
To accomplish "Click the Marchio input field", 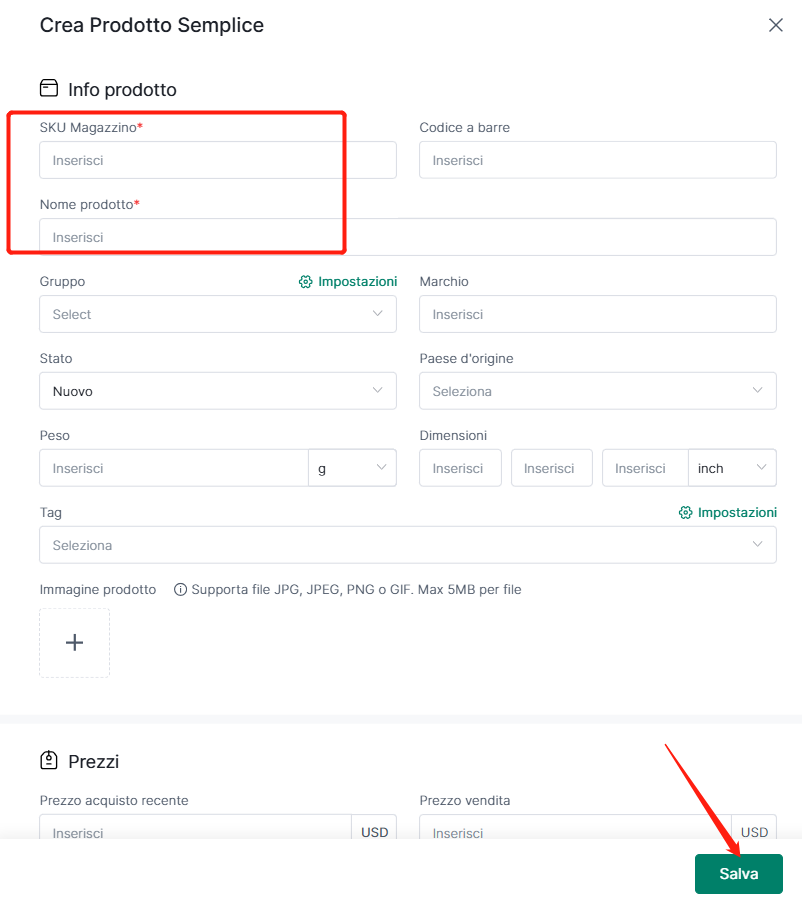I will [598, 314].
